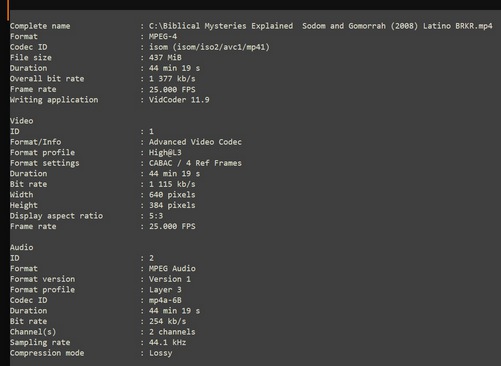Click the 'Format/Info' label
This screenshot has width=501, height=366.
click(x=35, y=142)
